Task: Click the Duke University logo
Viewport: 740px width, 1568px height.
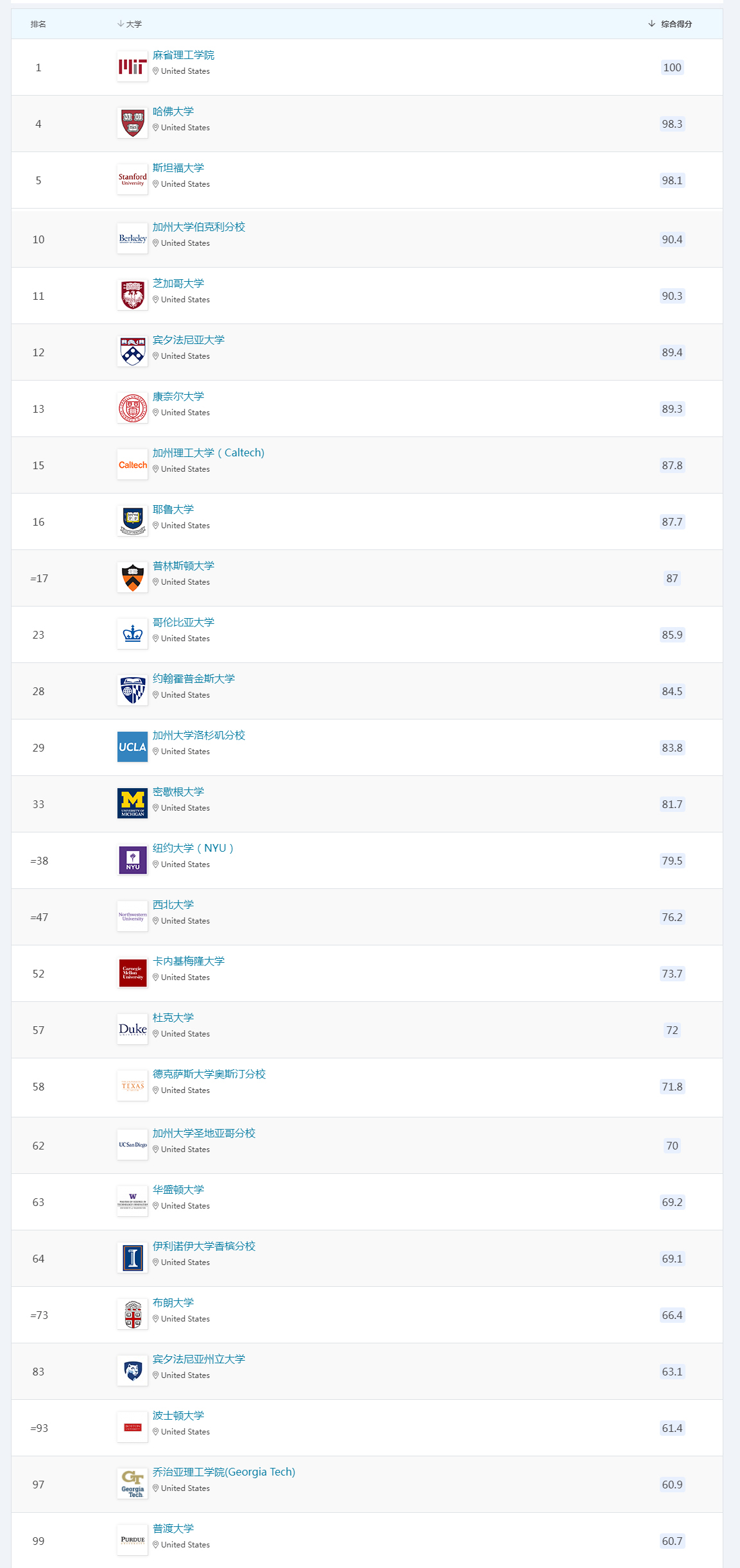Action: [132, 1030]
